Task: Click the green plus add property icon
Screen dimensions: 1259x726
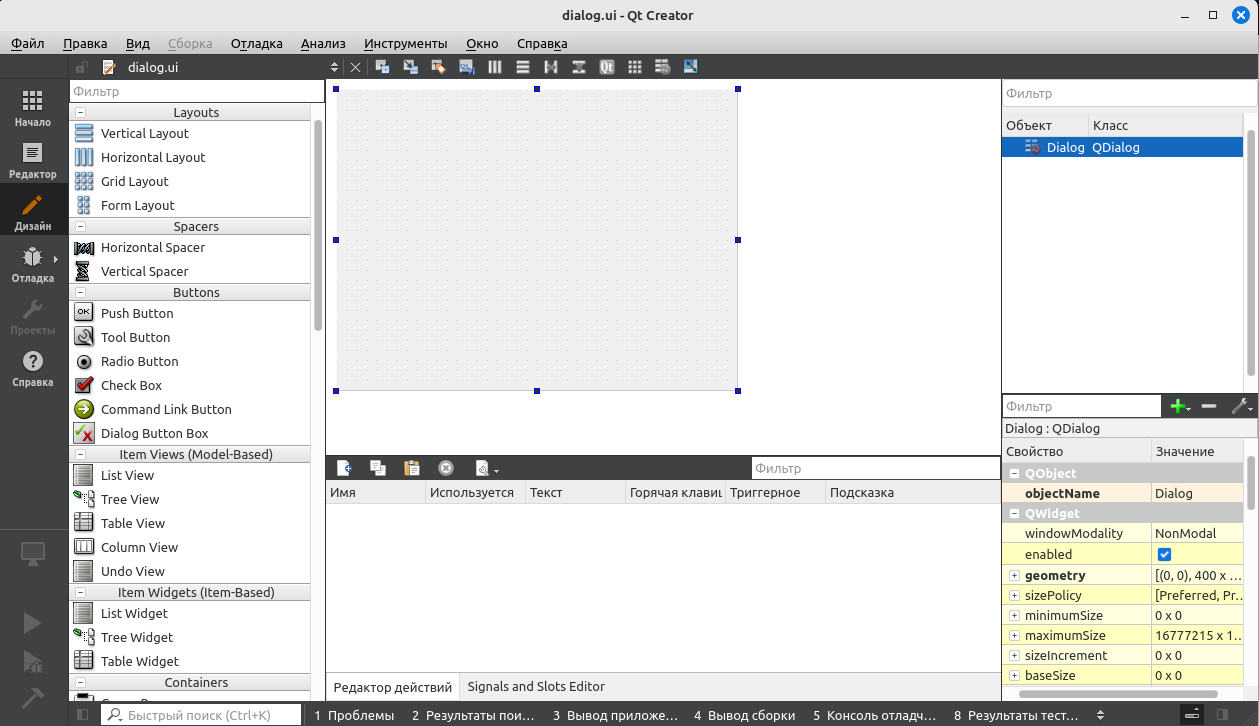Action: pyautogui.click(x=1180, y=406)
